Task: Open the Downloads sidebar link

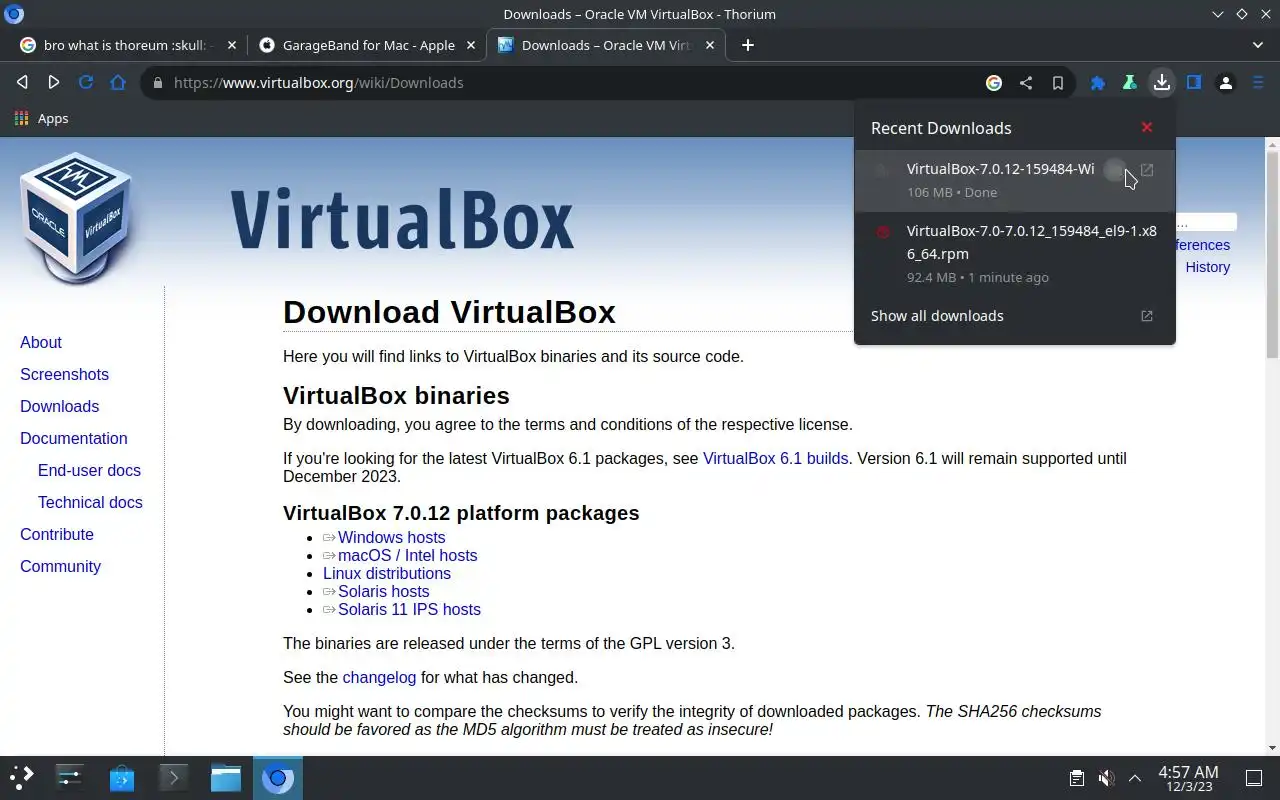Action: point(59,406)
